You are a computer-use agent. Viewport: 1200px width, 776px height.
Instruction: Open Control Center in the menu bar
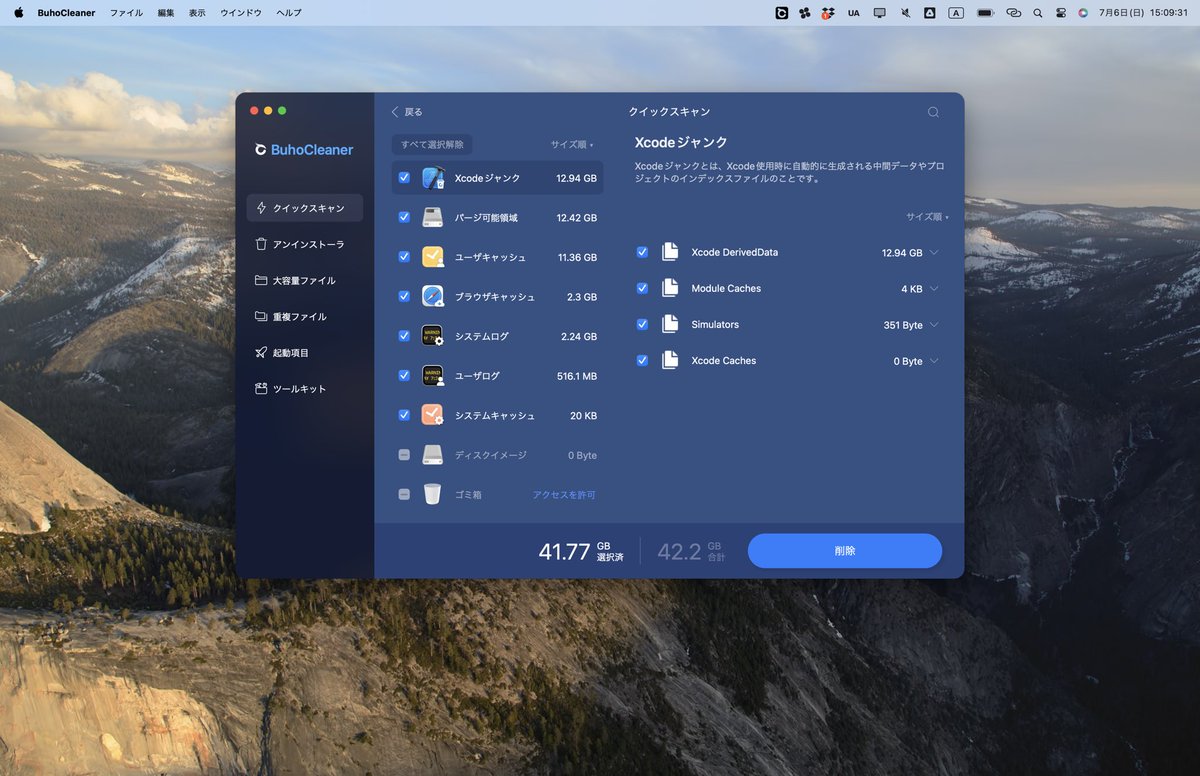point(1061,13)
